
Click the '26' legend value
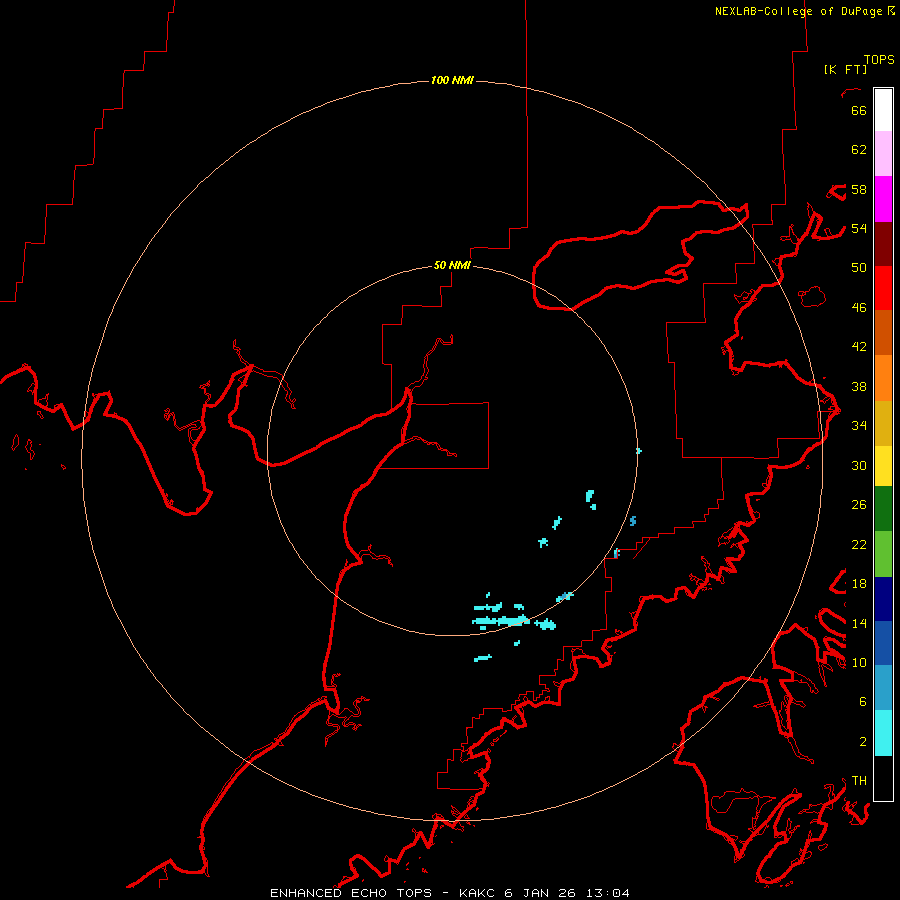coord(859,505)
